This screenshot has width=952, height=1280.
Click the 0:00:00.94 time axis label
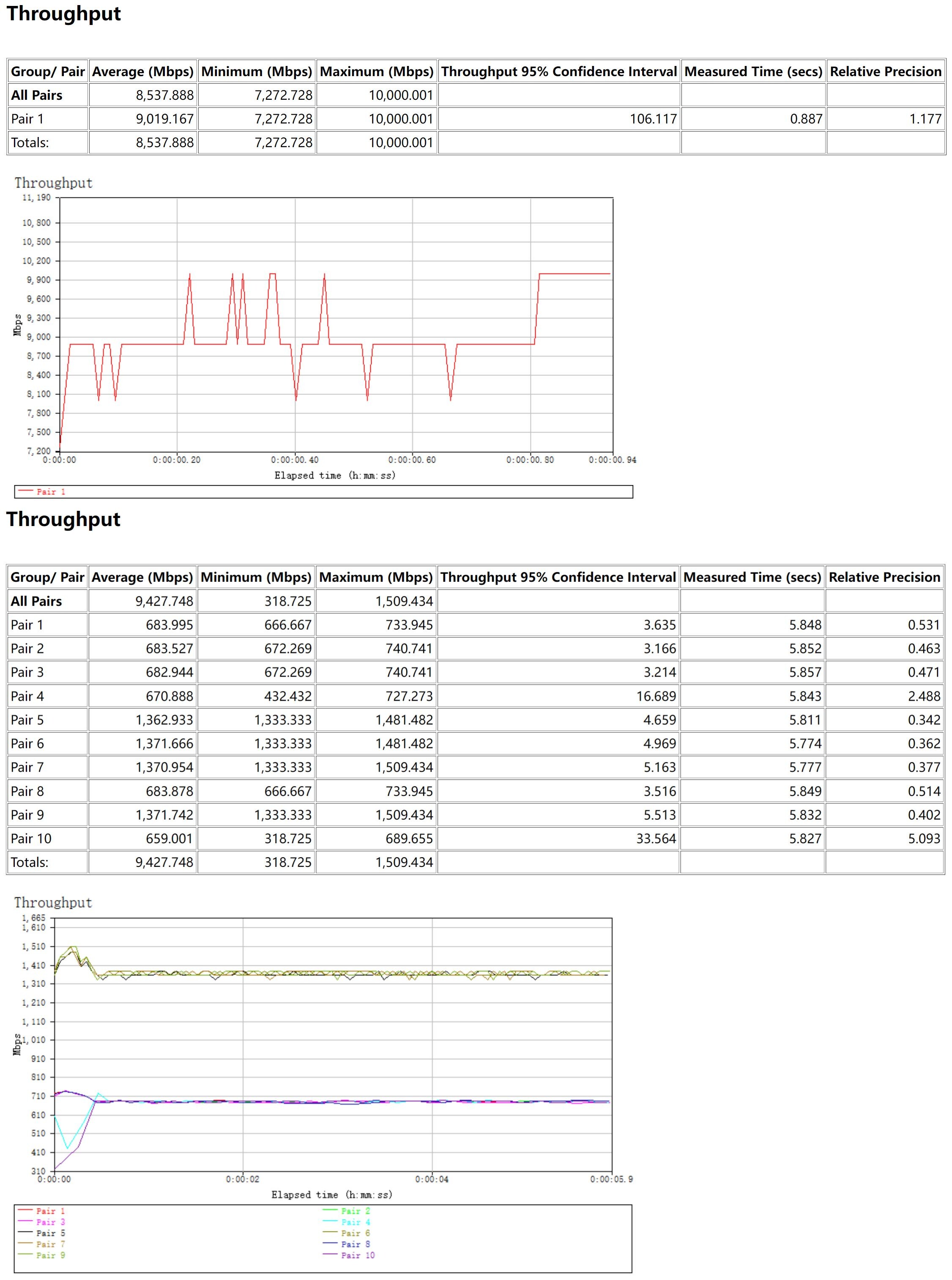[x=612, y=460]
